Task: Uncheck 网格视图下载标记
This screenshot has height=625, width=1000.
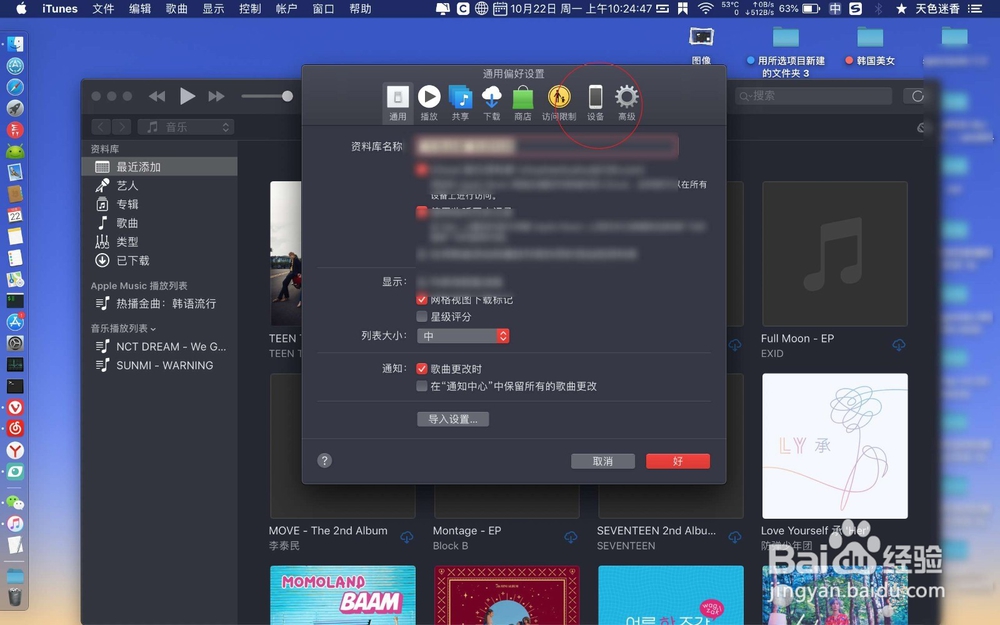Action: [422, 298]
